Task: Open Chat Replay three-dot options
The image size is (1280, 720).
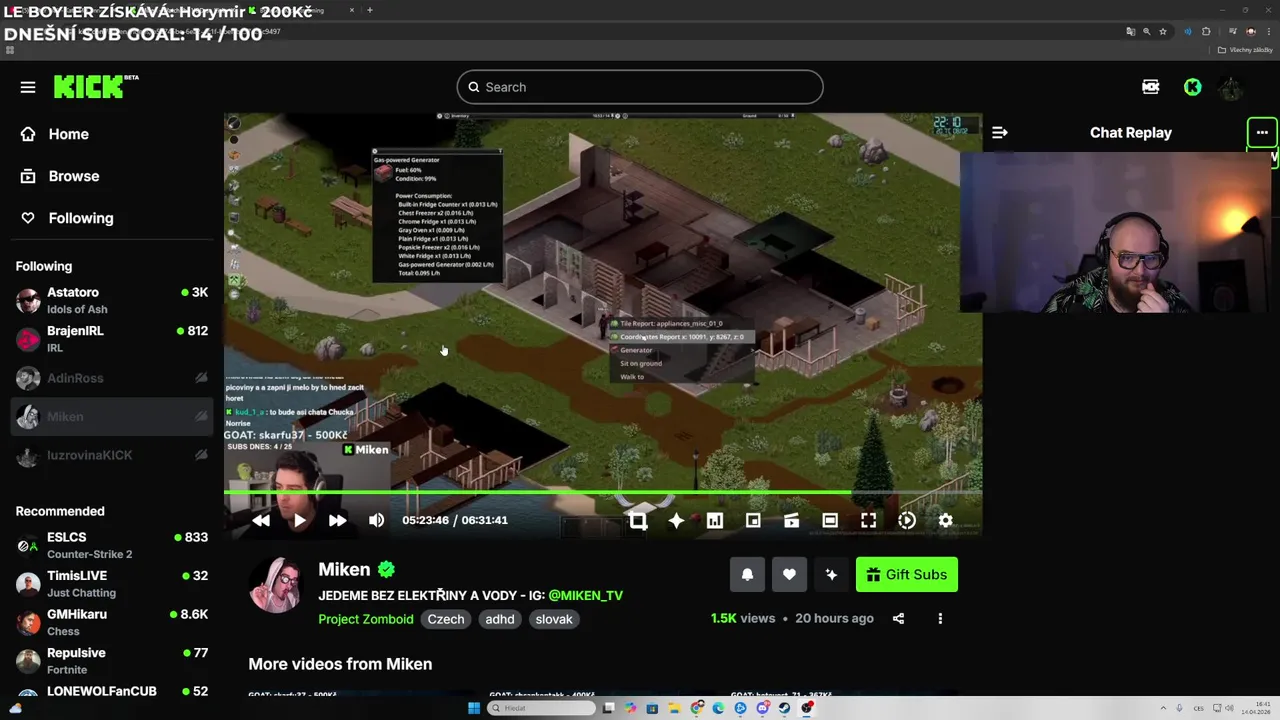Action: 1262,132
